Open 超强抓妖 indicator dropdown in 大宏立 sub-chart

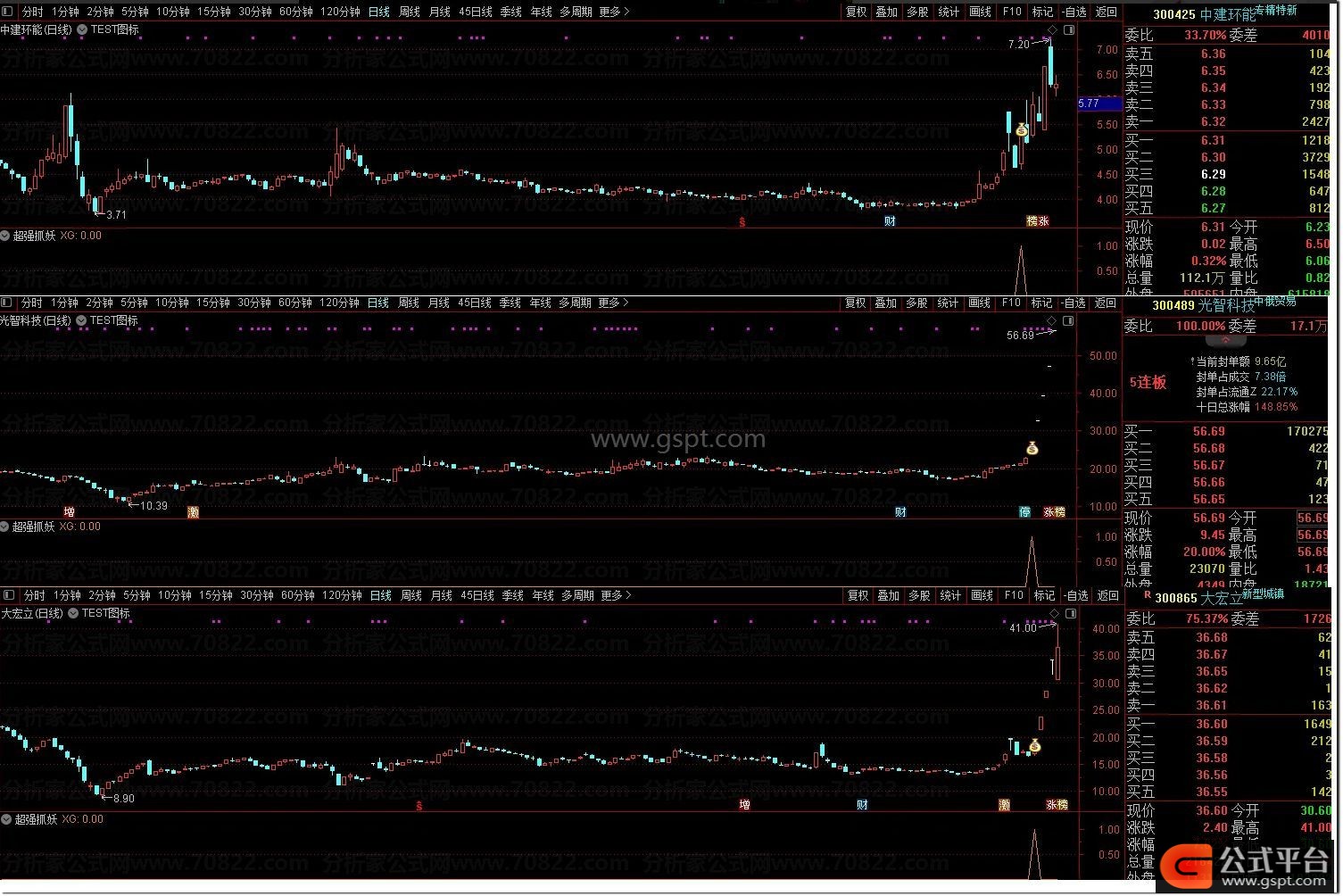[5, 819]
